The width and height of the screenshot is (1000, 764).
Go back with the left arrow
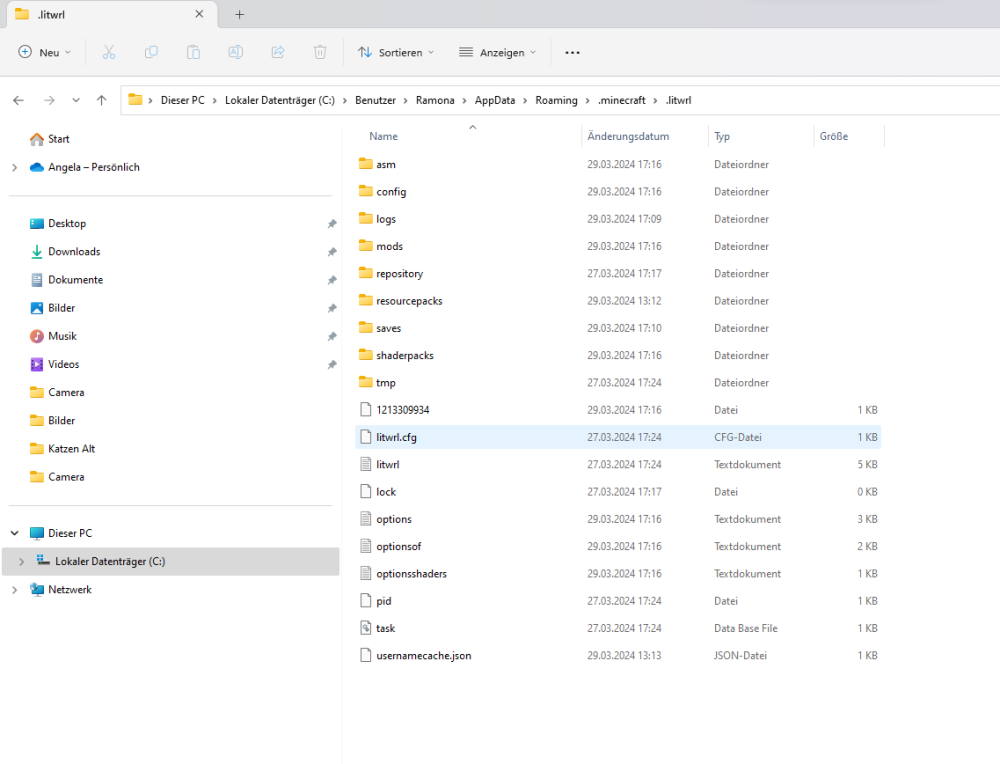[x=18, y=100]
